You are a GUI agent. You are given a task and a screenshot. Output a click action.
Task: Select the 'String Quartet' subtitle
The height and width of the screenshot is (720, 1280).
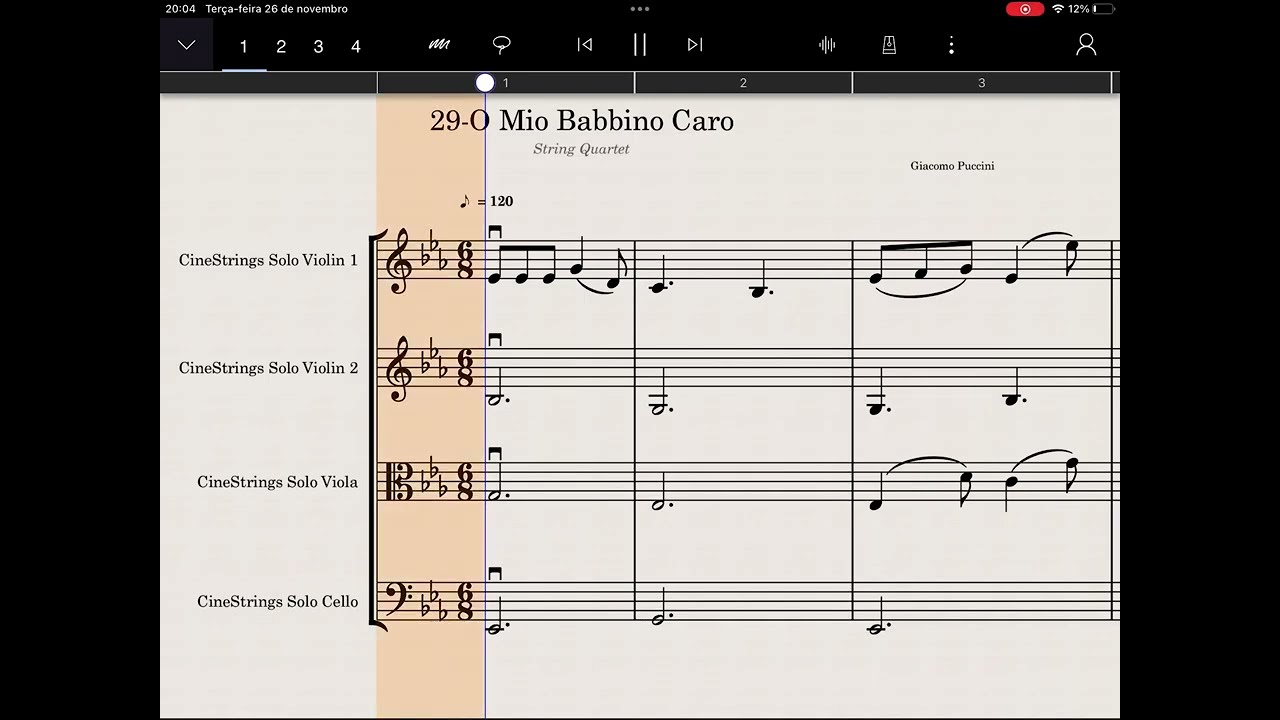pyautogui.click(x=581, y=149)
